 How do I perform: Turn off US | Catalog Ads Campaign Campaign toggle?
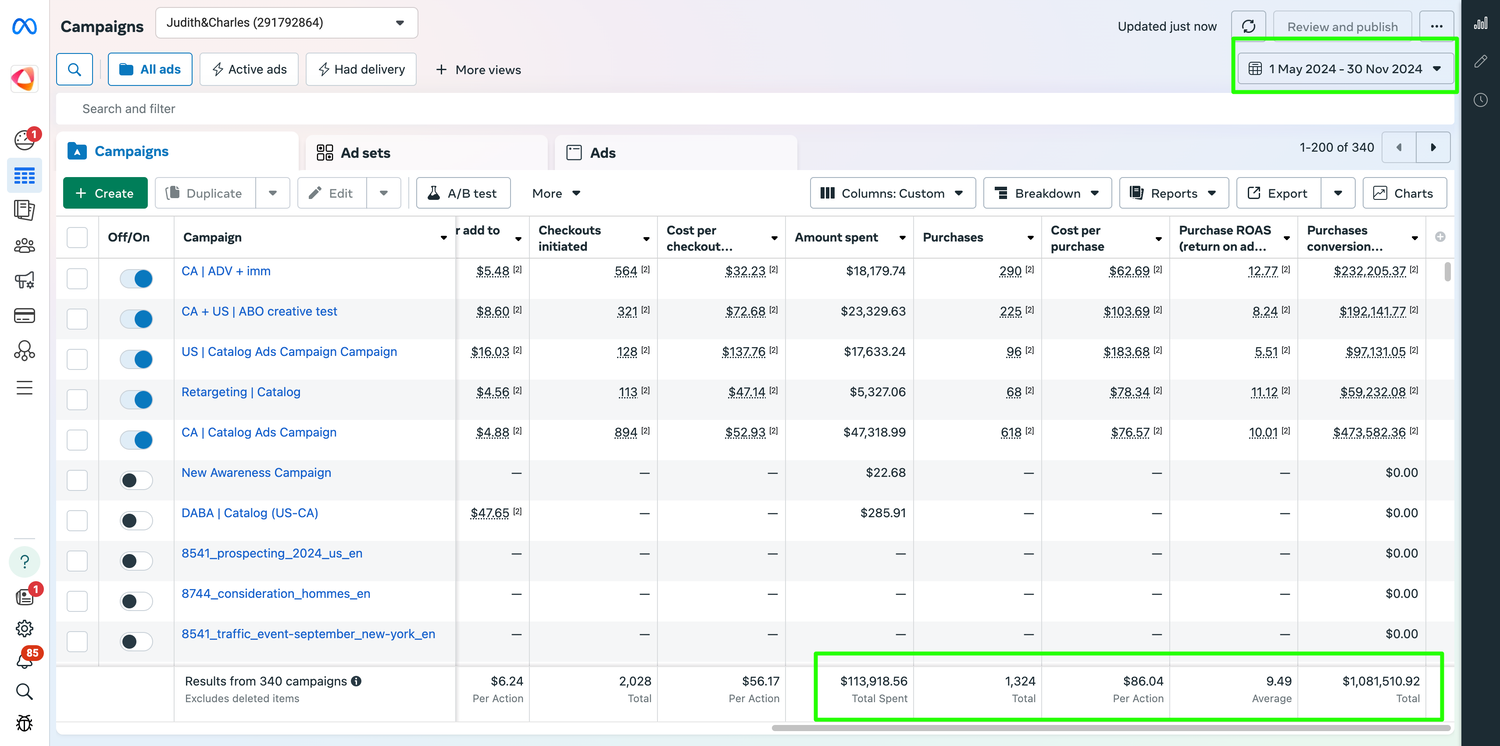click(136, 359)
